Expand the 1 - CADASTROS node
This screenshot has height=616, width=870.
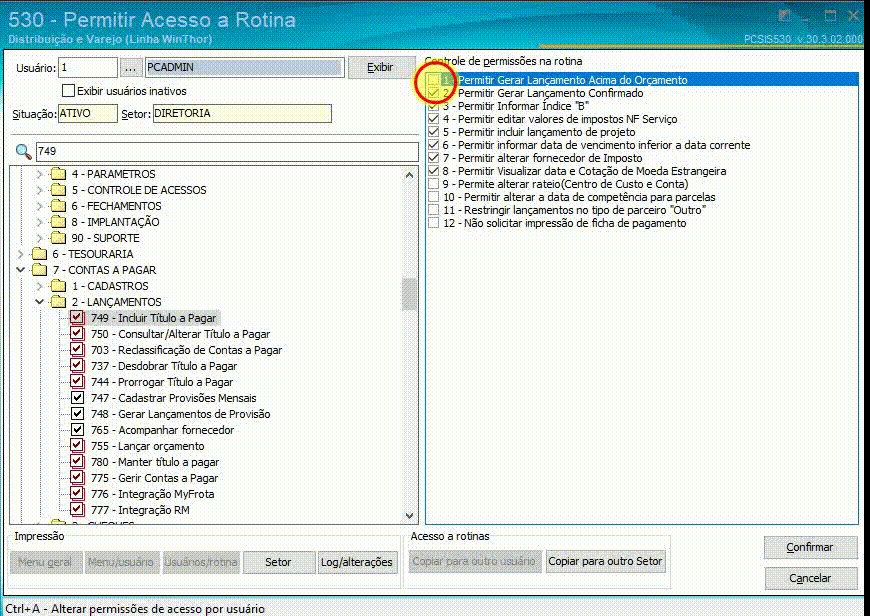click(39, 286)
